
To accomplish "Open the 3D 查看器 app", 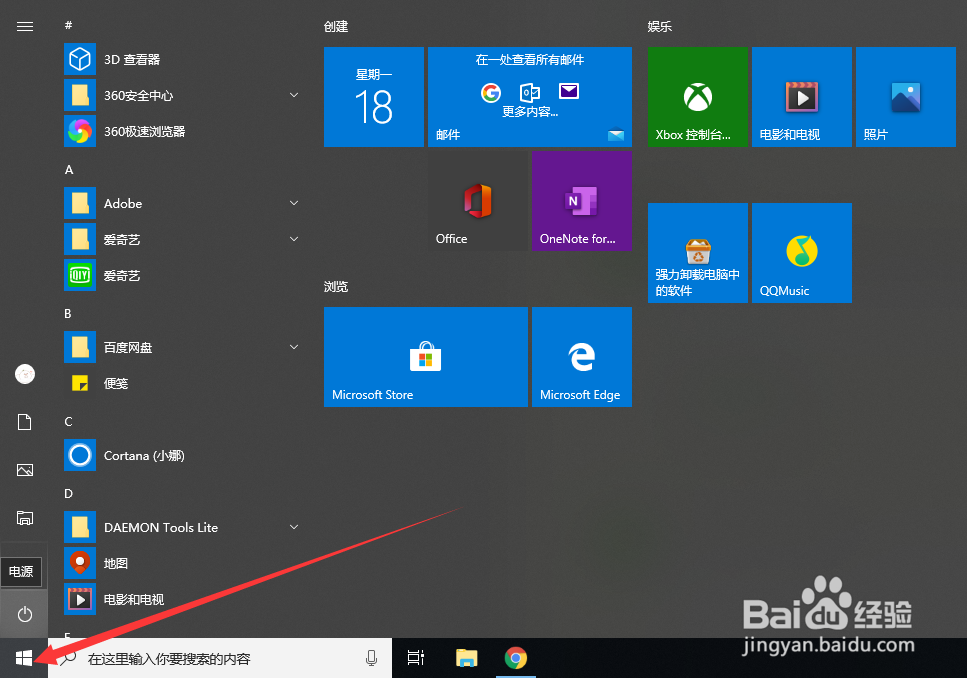I will [182, 59].
